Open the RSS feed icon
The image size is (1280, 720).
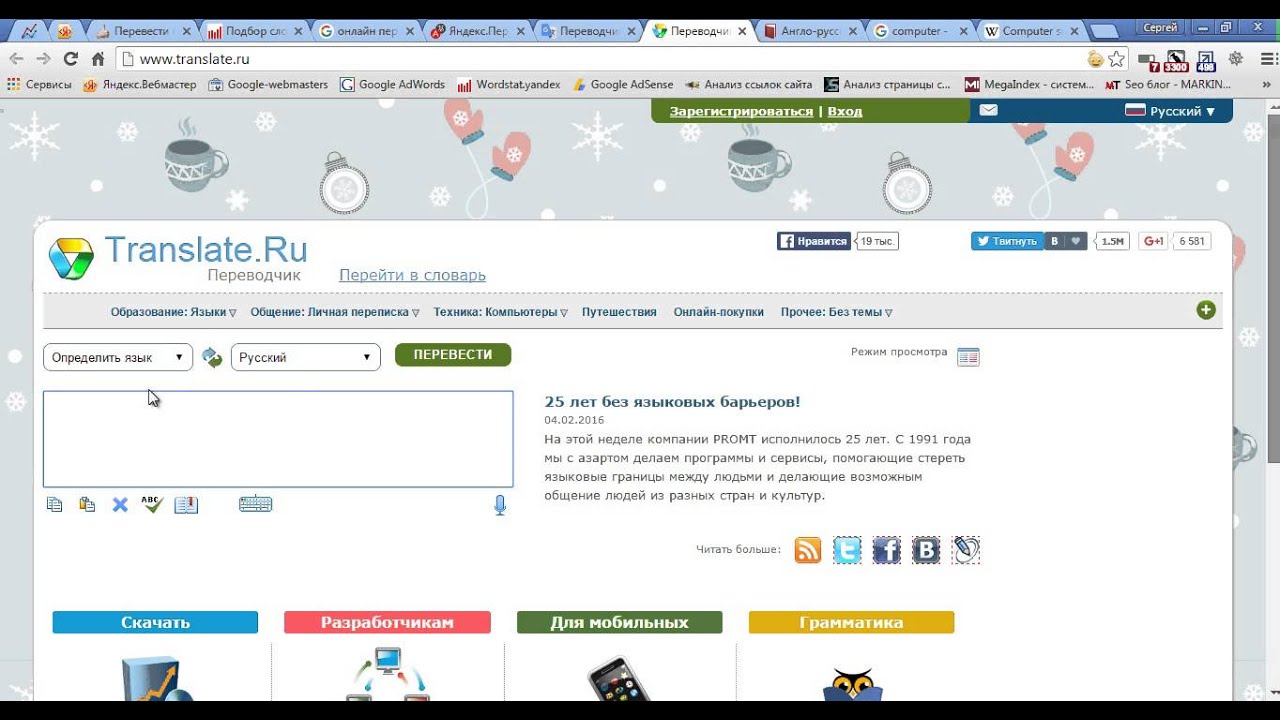(x=808, y=550)
